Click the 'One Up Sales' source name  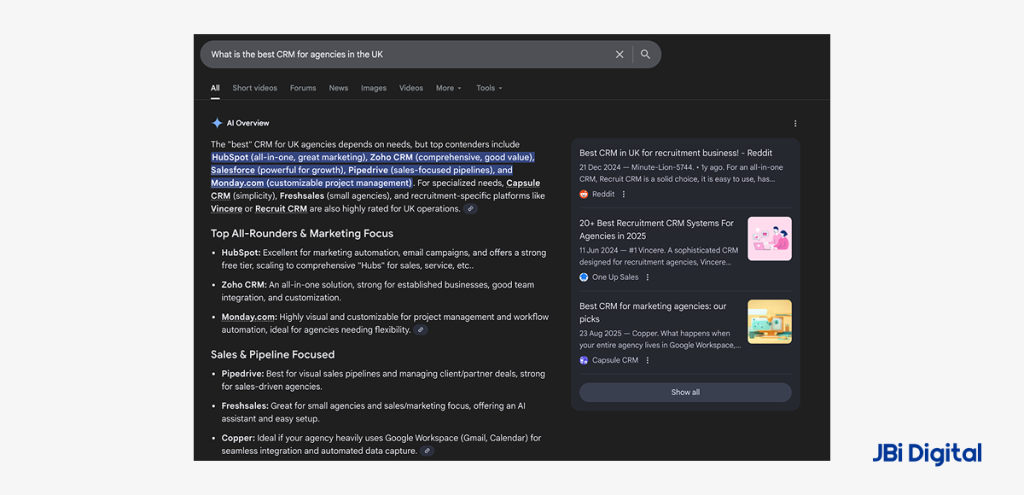[x=615, y=277]
